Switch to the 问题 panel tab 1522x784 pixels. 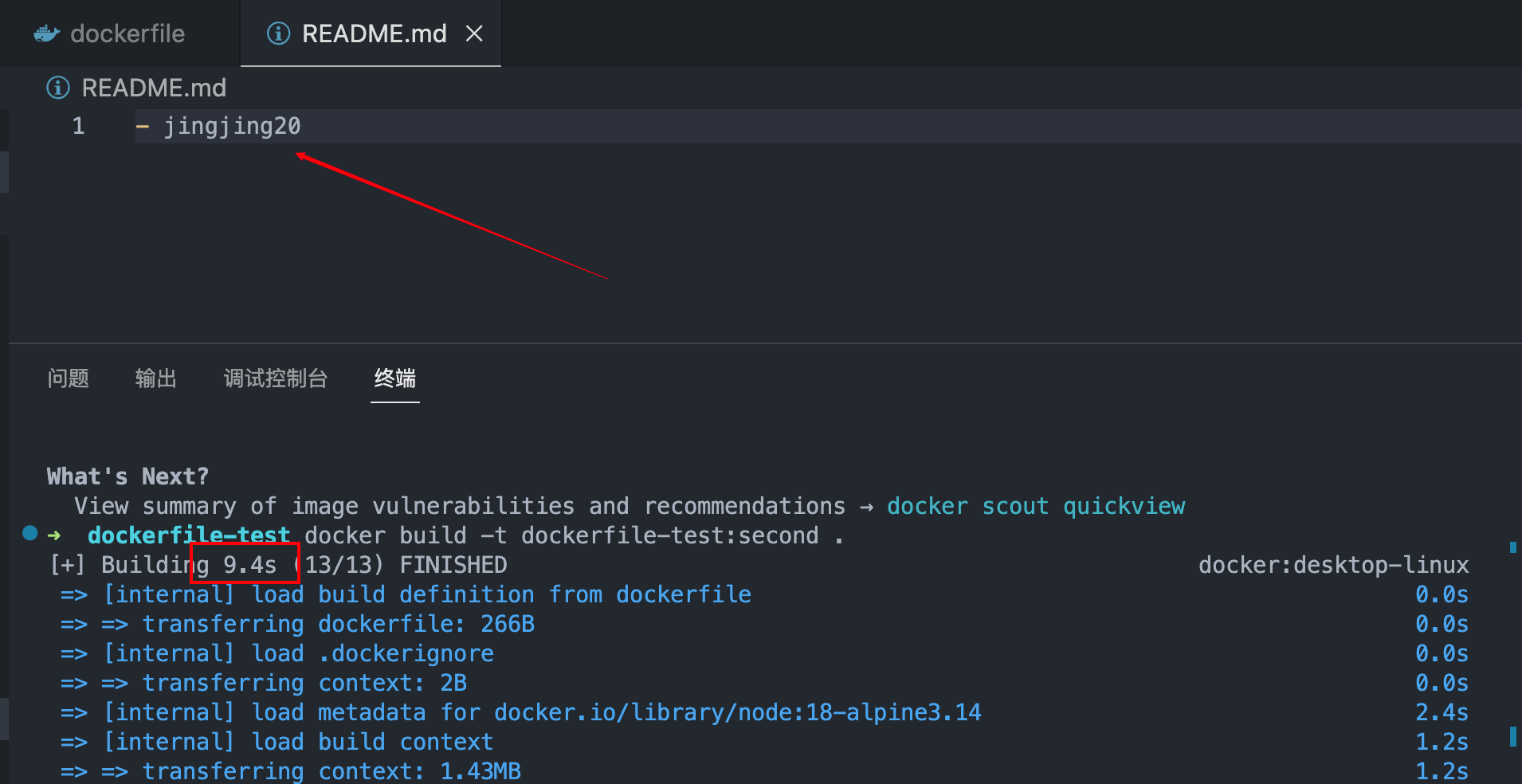(68, 378)
